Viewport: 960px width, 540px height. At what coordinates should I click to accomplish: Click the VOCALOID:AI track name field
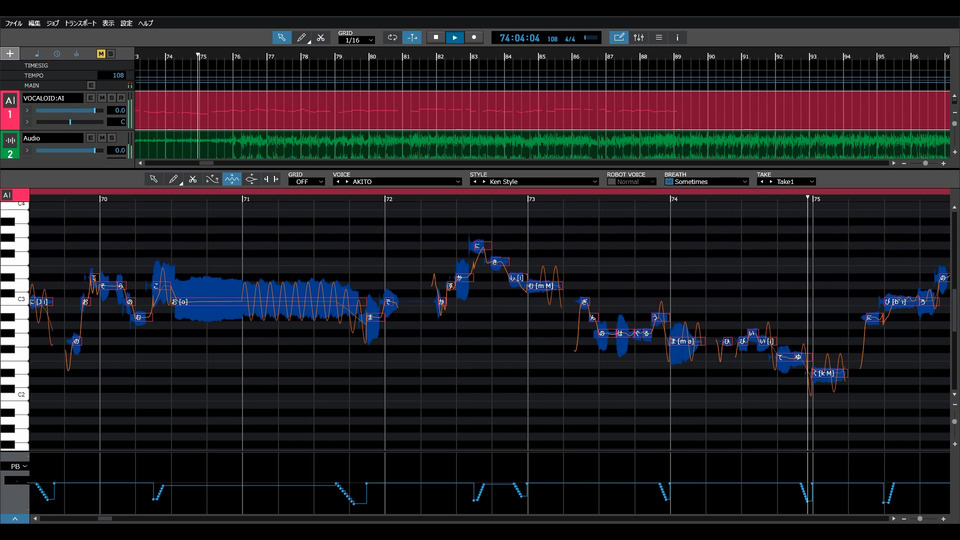tap(53, 98)
